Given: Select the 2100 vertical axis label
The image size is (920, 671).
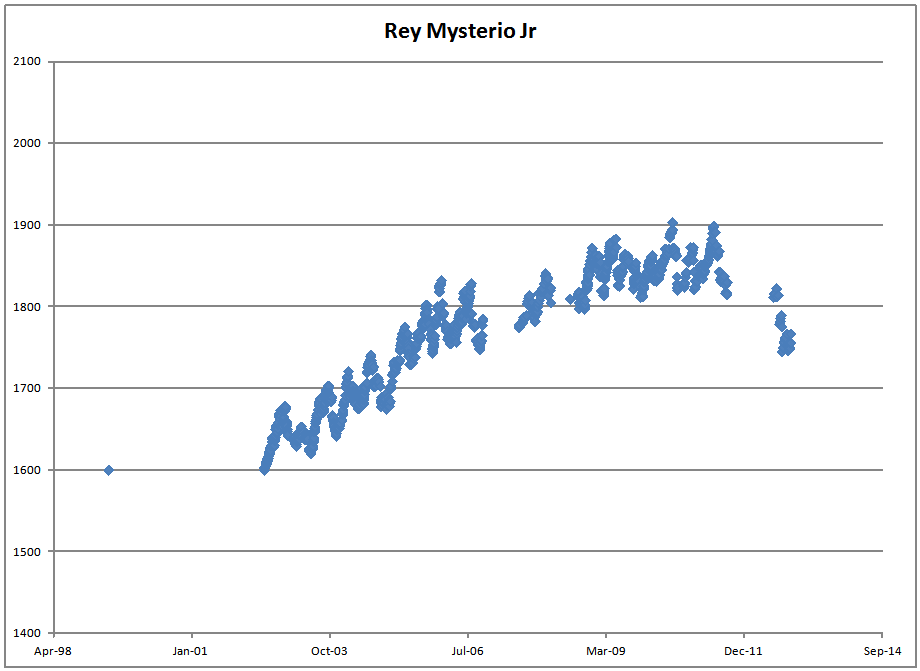Looking at the screenshot, I should pos(27,62).
